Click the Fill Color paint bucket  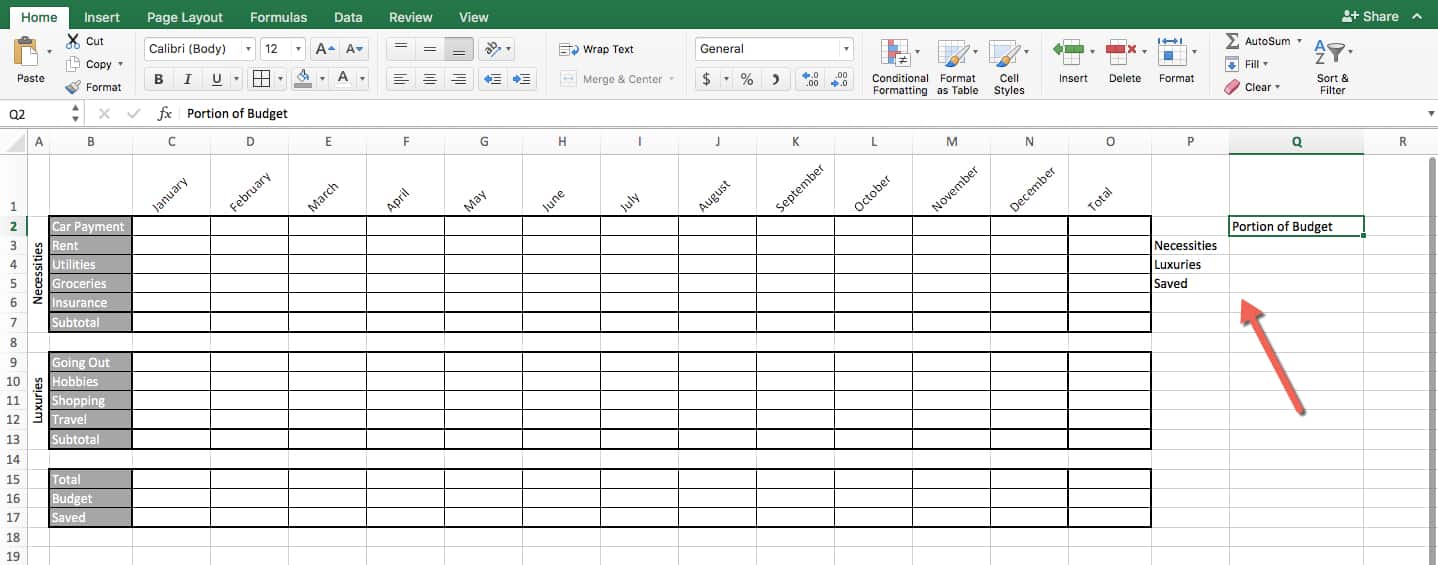[x=304, y=79]
